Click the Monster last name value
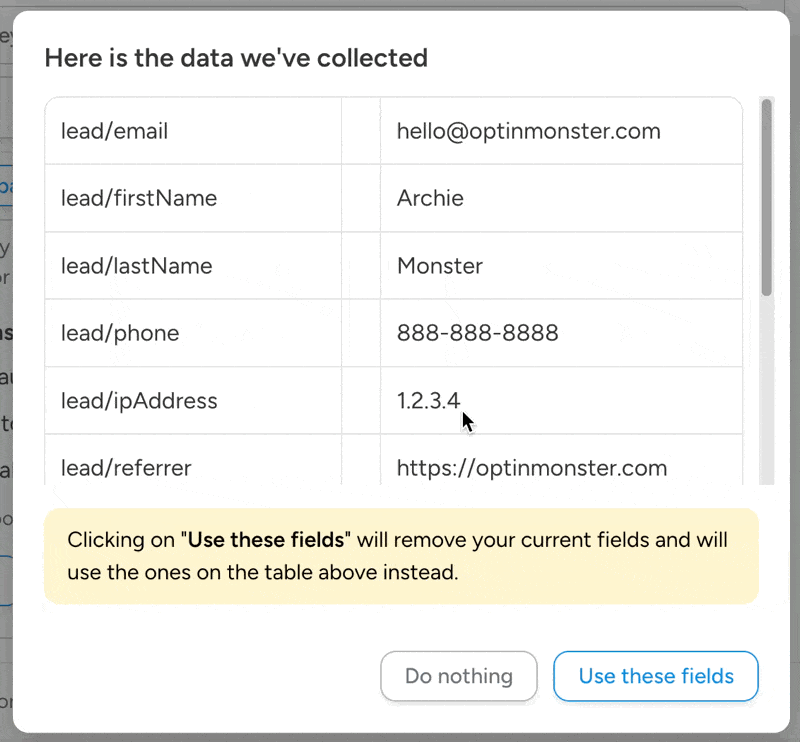Image resolution: width=800 pixels, height=742 pixels. coord(440,266)
